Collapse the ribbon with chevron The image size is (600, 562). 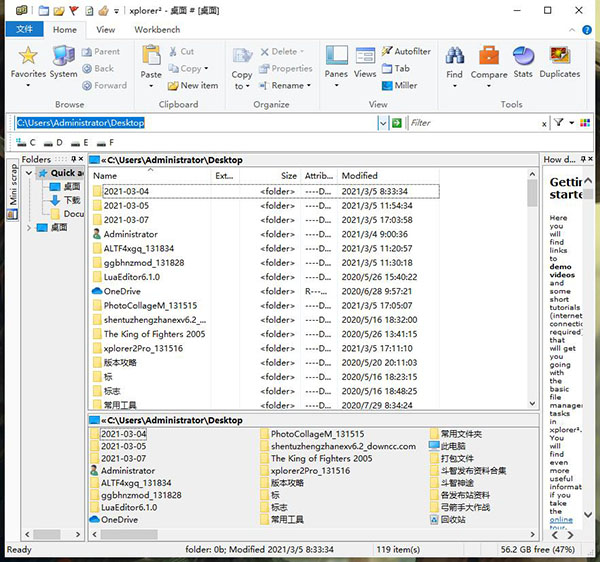[572, 30]
